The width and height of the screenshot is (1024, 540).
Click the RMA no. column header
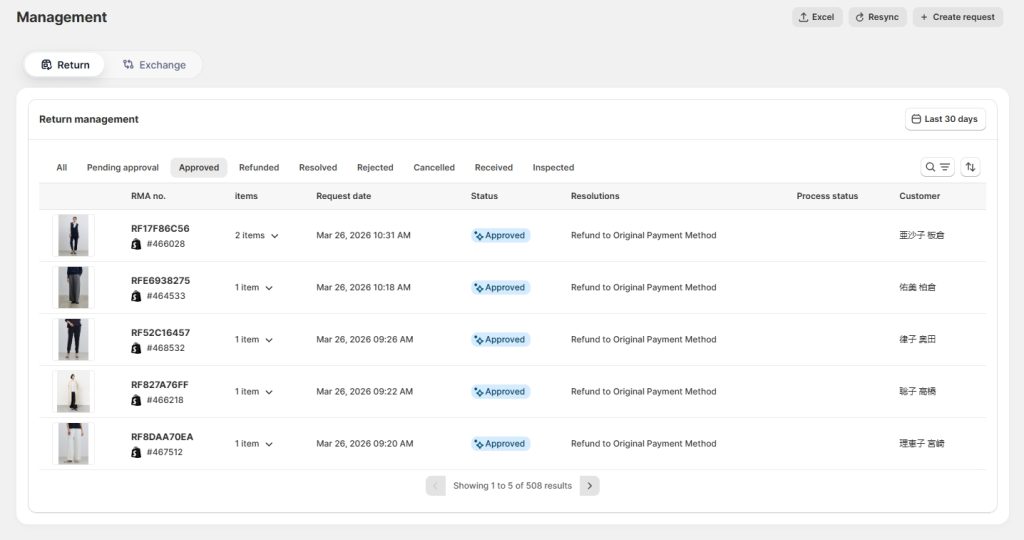point(148,196)
